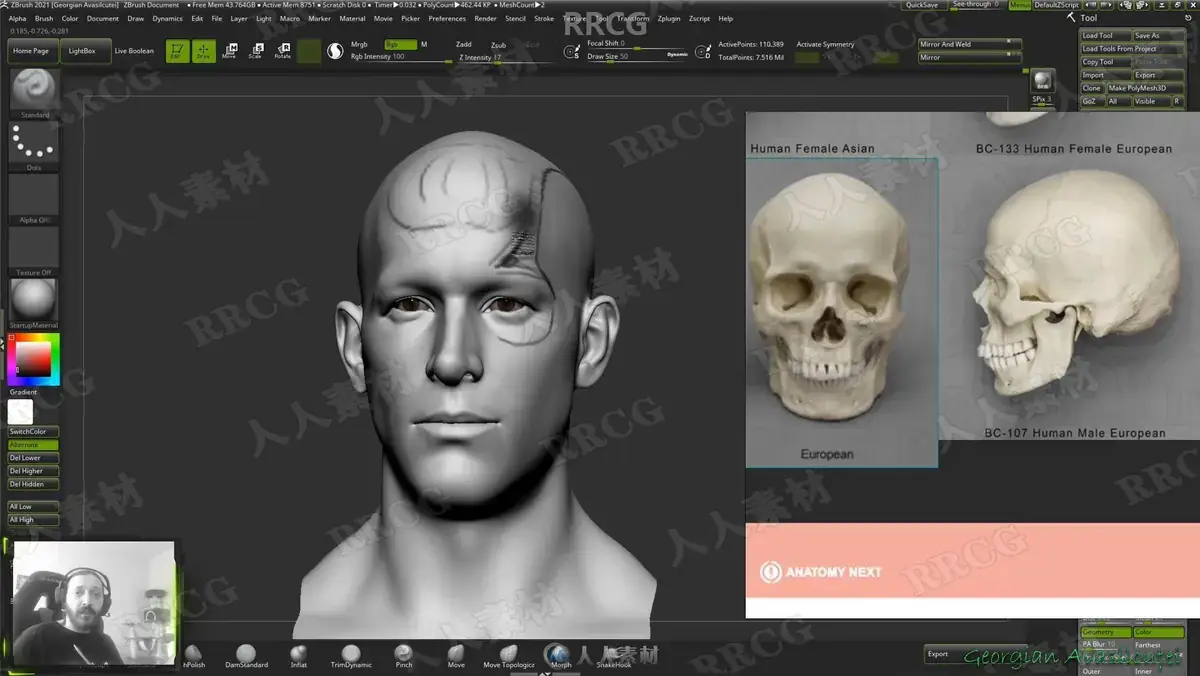The image size is (1200, 676).
Task: Select the hPolish brush
Action: pyautogui.click(x=194, y=656)
